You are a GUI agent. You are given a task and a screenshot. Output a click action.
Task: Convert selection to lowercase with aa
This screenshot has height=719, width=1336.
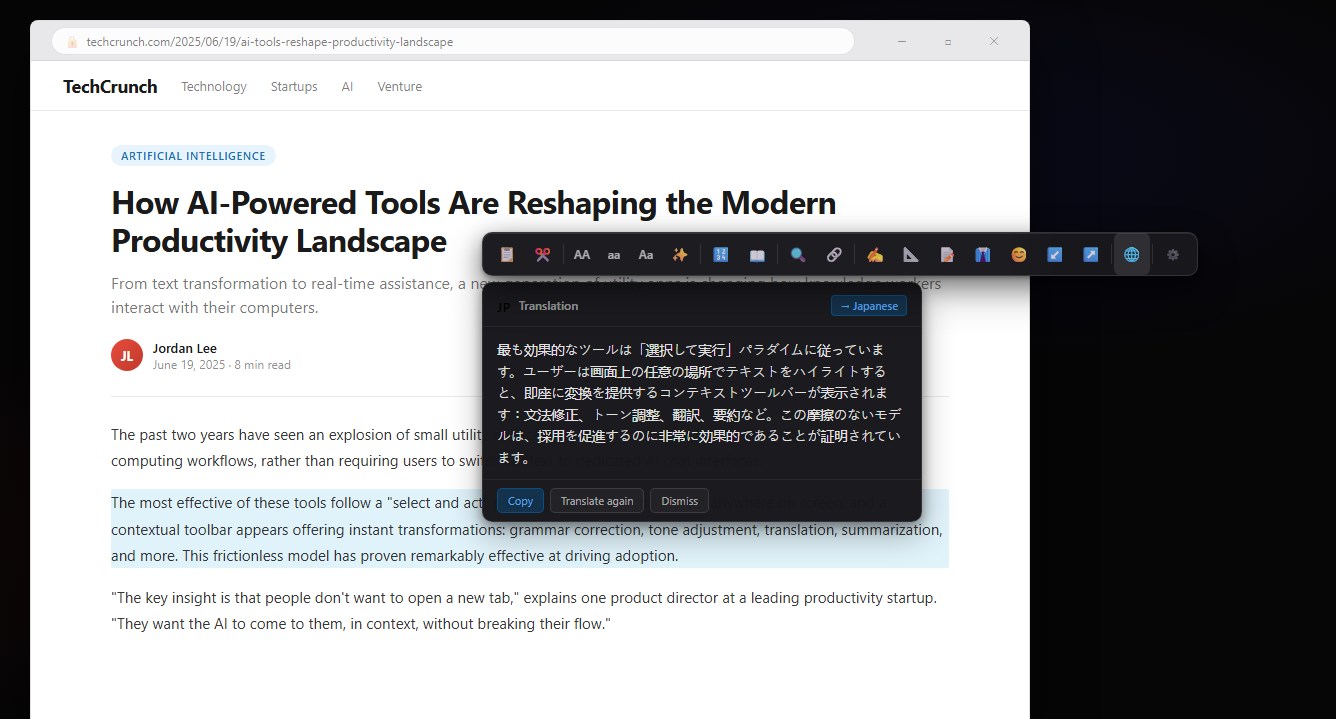(x=614, y=255)
